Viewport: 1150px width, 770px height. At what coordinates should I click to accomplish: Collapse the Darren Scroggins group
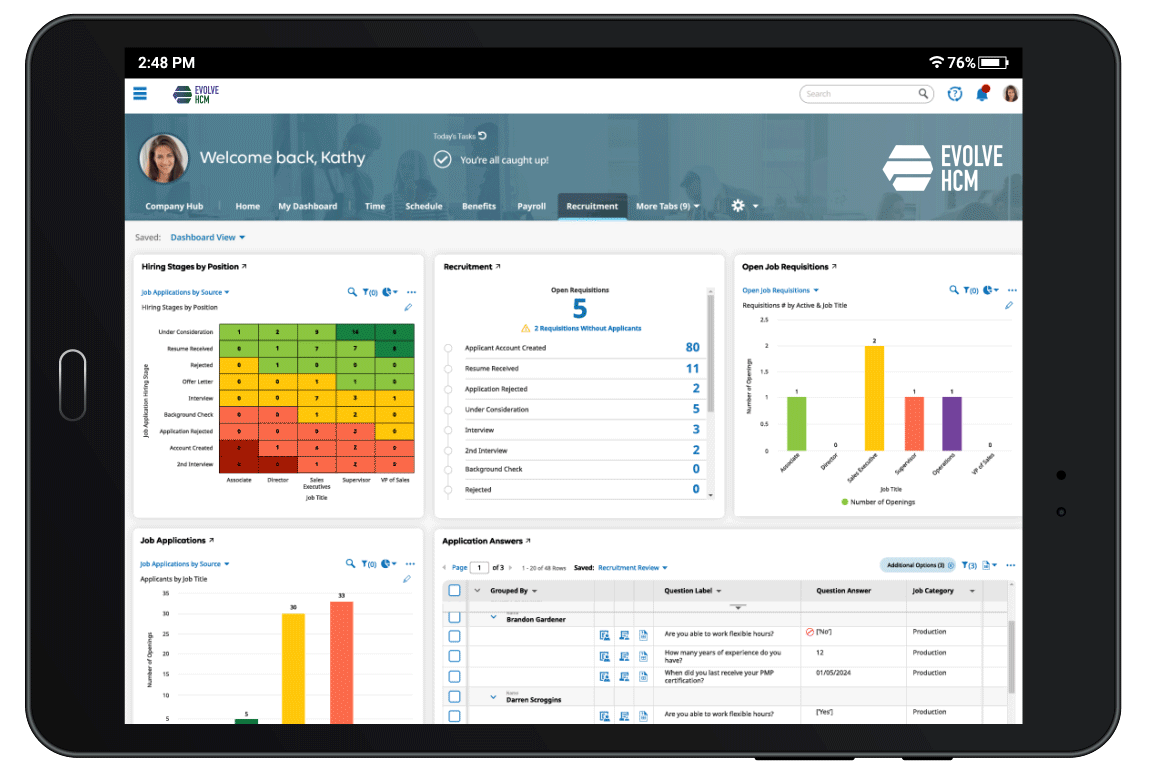tap(493, 697)
